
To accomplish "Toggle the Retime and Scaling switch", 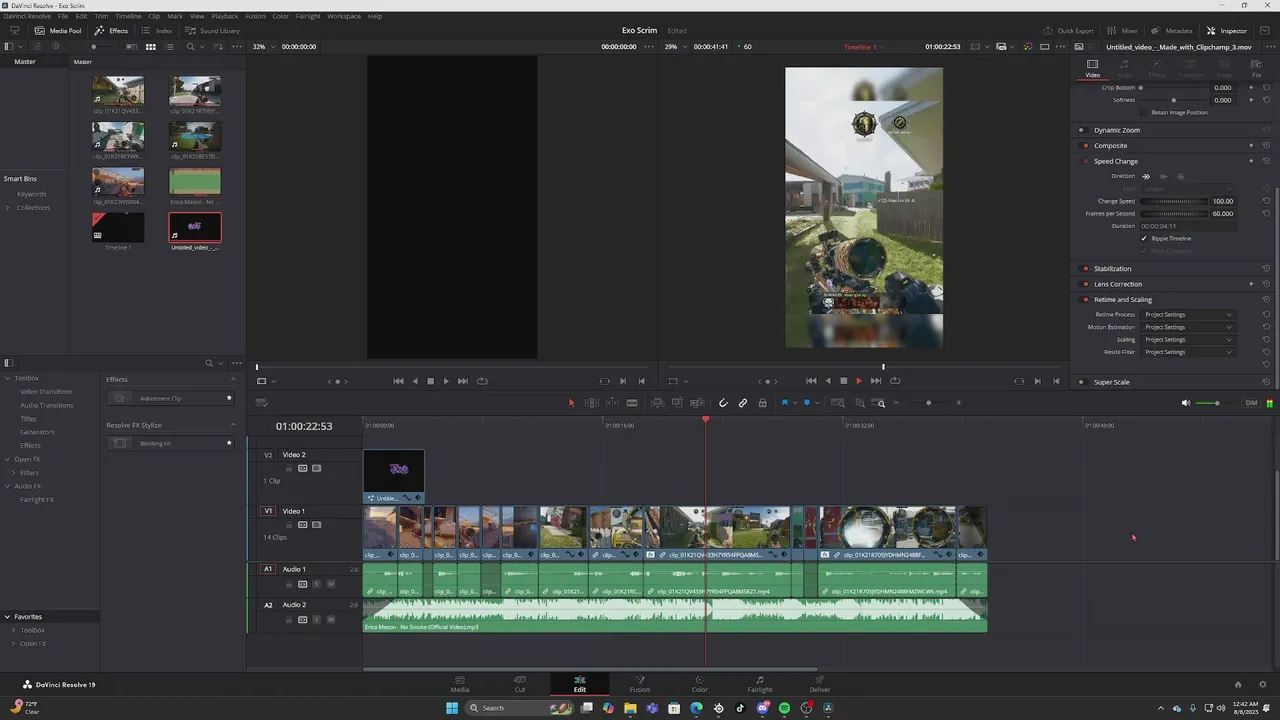I will click(1085, 299).
